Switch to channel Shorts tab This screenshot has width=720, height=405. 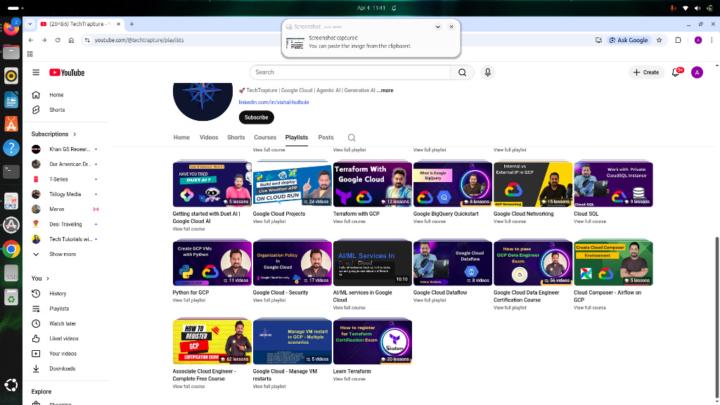click(x=236, y=137)
